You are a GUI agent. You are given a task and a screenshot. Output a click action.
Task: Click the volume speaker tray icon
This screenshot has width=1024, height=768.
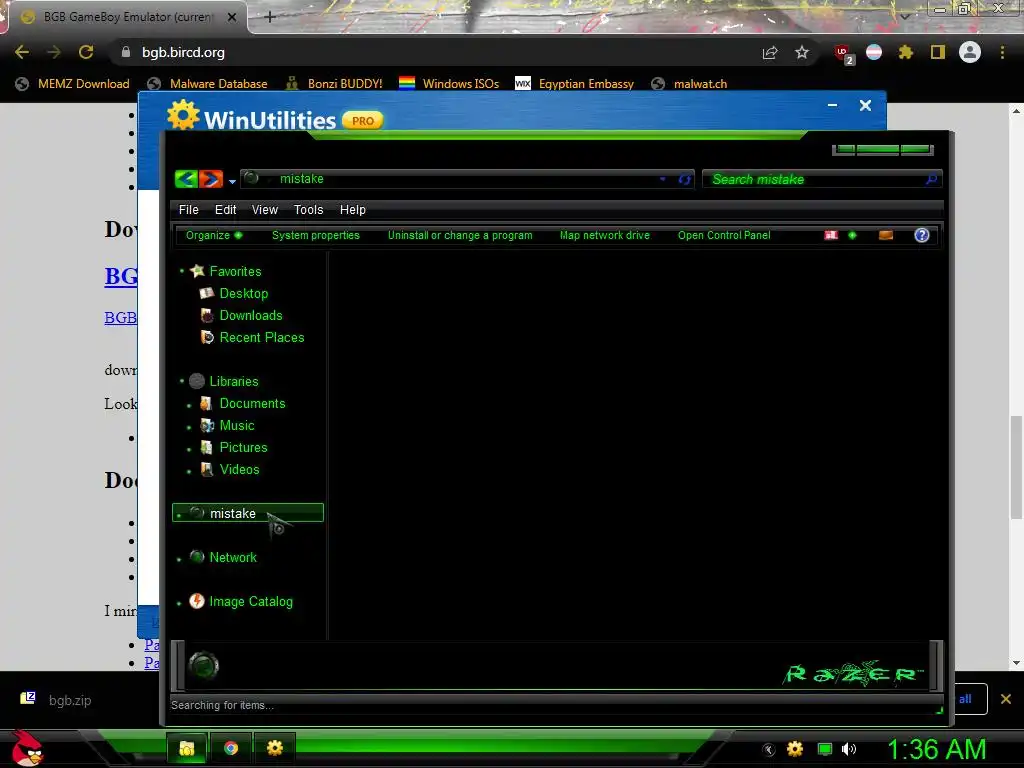click(849, 749)
